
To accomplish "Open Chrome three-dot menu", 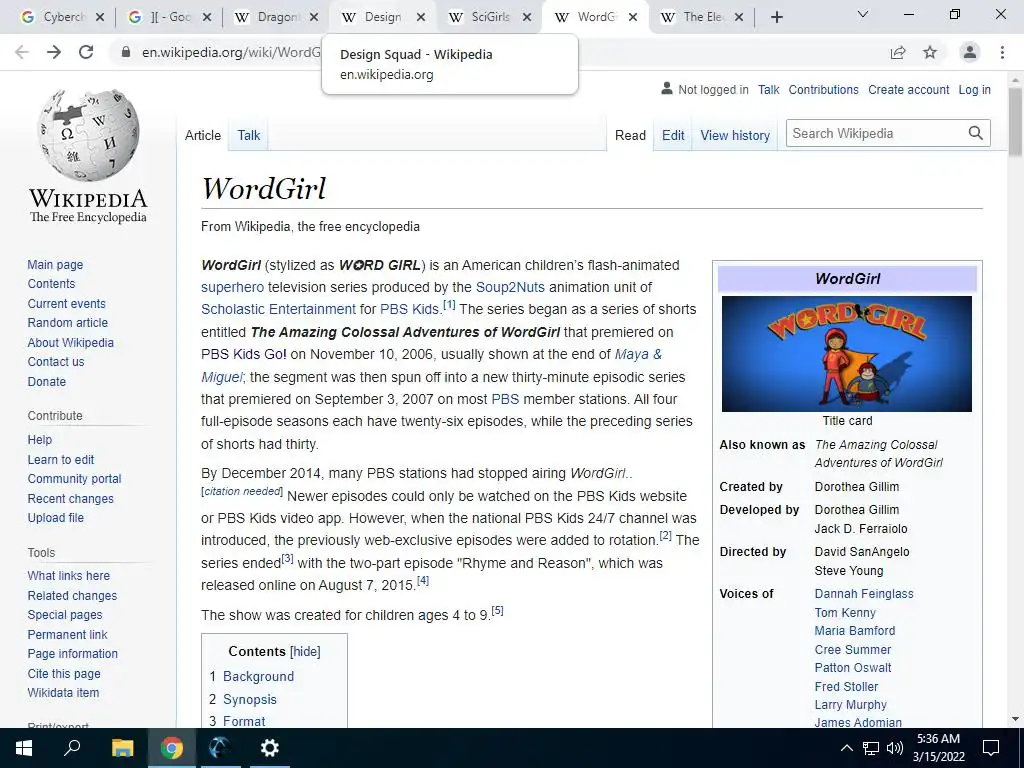I will [x=1002, y=52].
